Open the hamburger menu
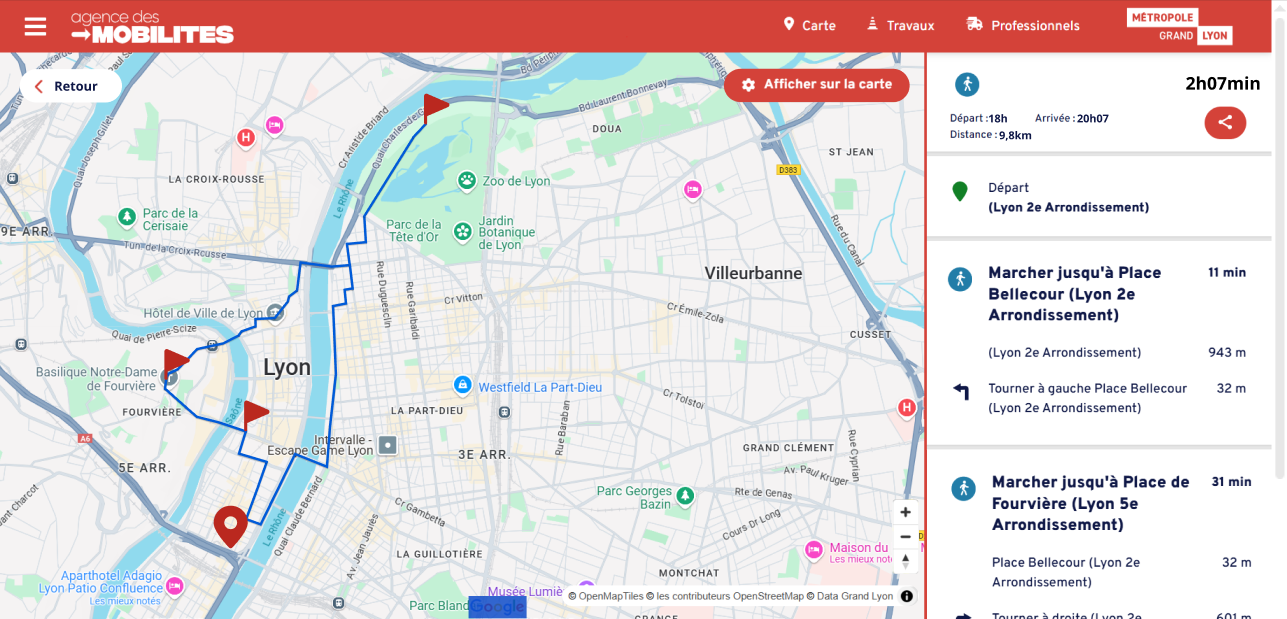1287x619 pixels. pyautogui.click(x=35, y=26)
